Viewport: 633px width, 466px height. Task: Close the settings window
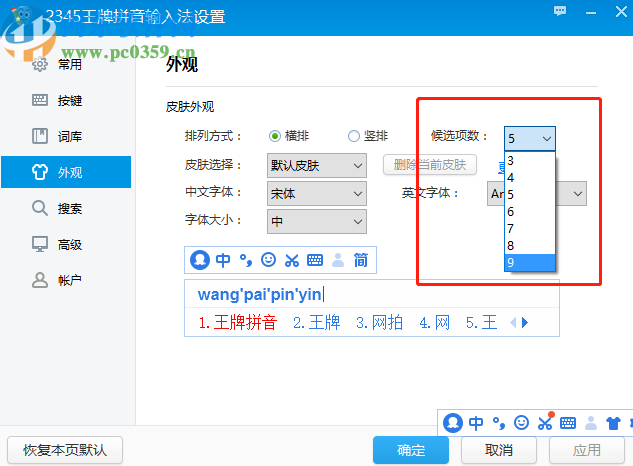[x=621, y=12]
